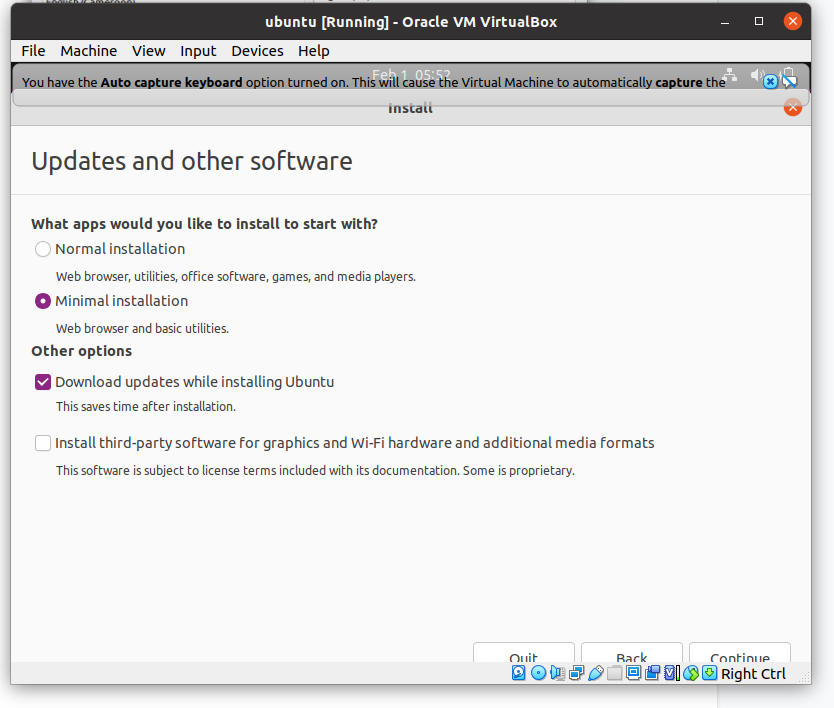The width and height of the screenshot is (834, 708).
Task: Open the View menu
Action: 148,51
